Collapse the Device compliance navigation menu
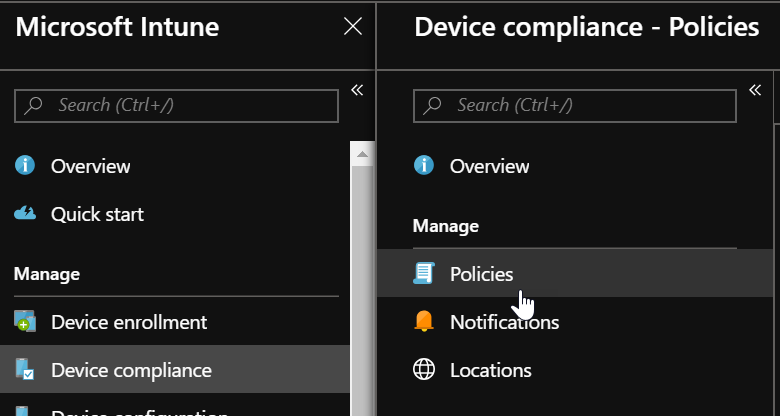The width and height of the screenshot is (780, 416). tap(756, 91)
